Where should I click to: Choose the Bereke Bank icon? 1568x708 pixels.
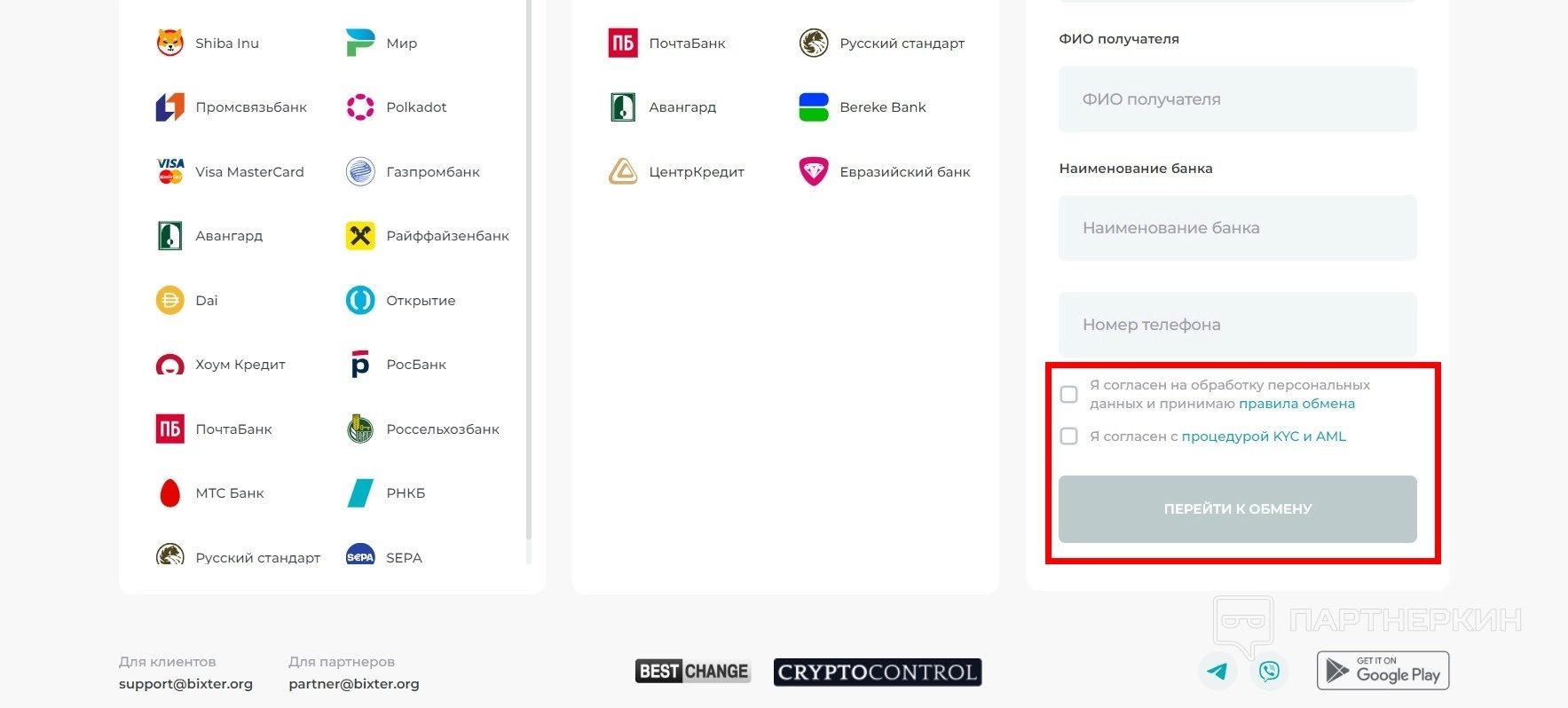tap(814, 107)
